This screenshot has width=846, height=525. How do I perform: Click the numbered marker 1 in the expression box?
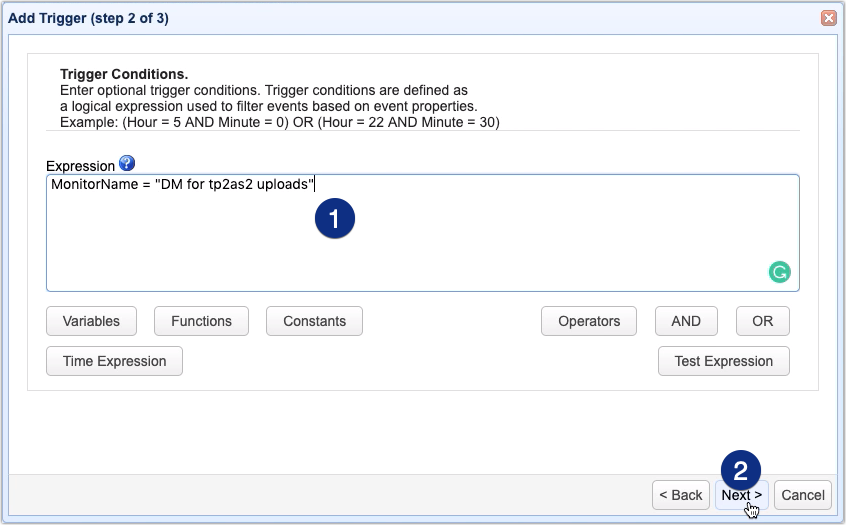click(x=334, y=217)
